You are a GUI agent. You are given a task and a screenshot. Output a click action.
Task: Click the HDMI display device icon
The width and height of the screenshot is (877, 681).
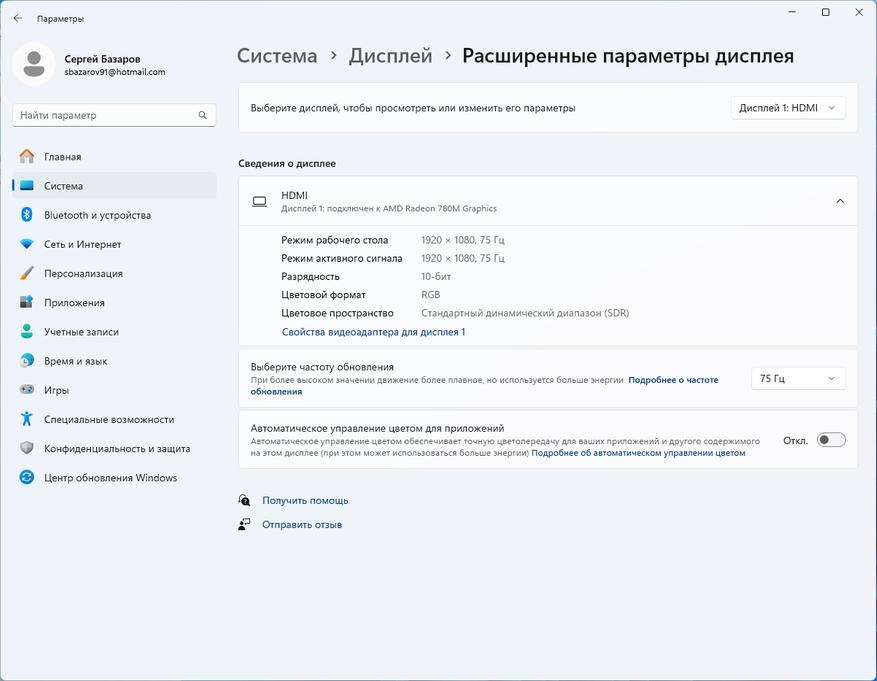(x=260, y=201)
